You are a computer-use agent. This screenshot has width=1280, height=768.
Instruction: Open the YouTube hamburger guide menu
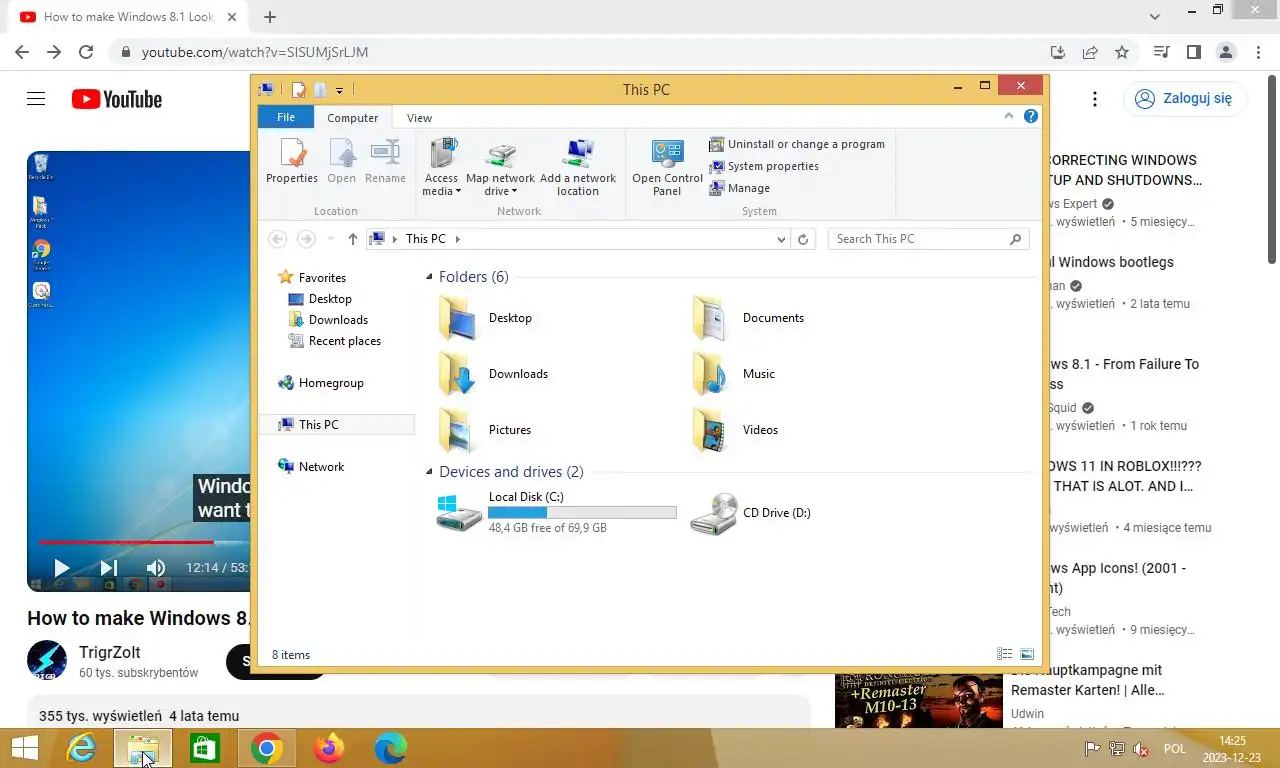click(36, 98)
